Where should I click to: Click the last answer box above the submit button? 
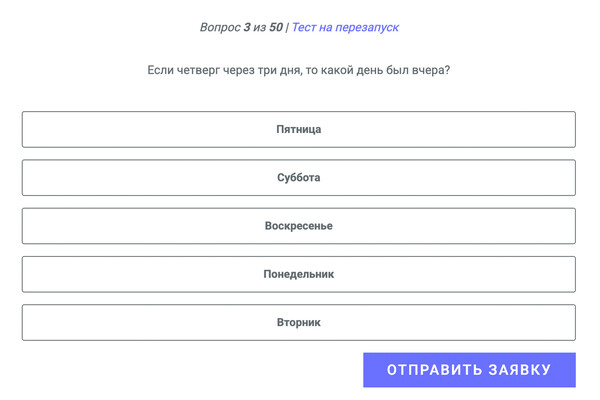298,322
